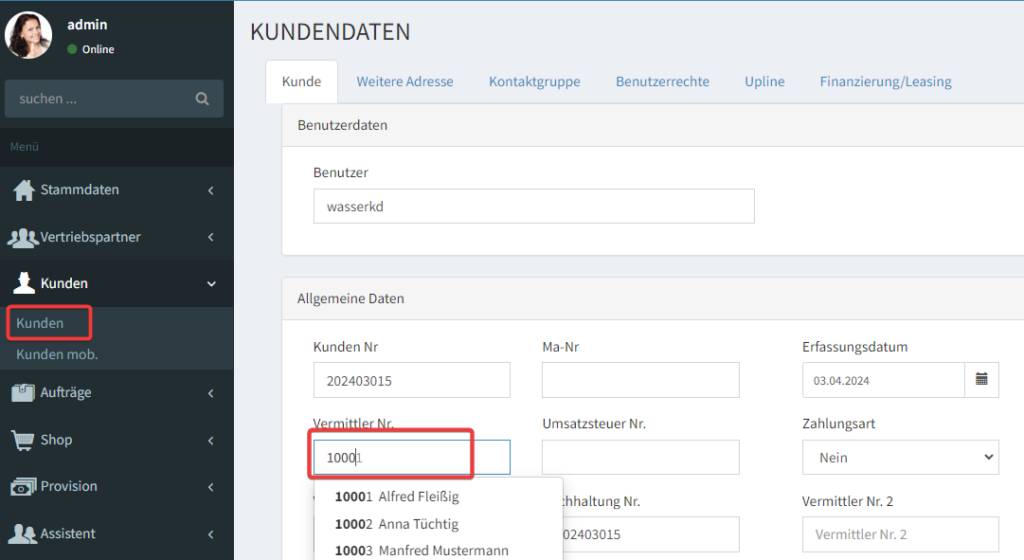The image size is (1024, 560).
Task: Open Kunden mob. submenu link
Action: pyautogui.click(x=57, y=354)
